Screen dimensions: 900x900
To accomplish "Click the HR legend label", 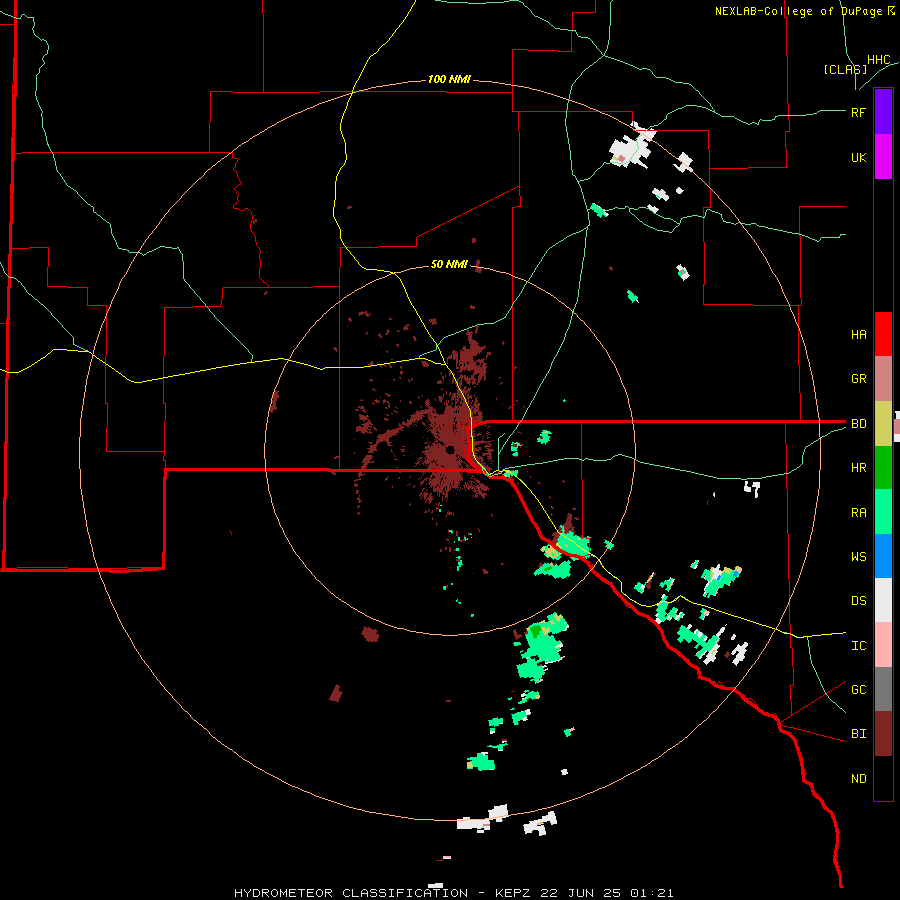I will pos(858,468).
